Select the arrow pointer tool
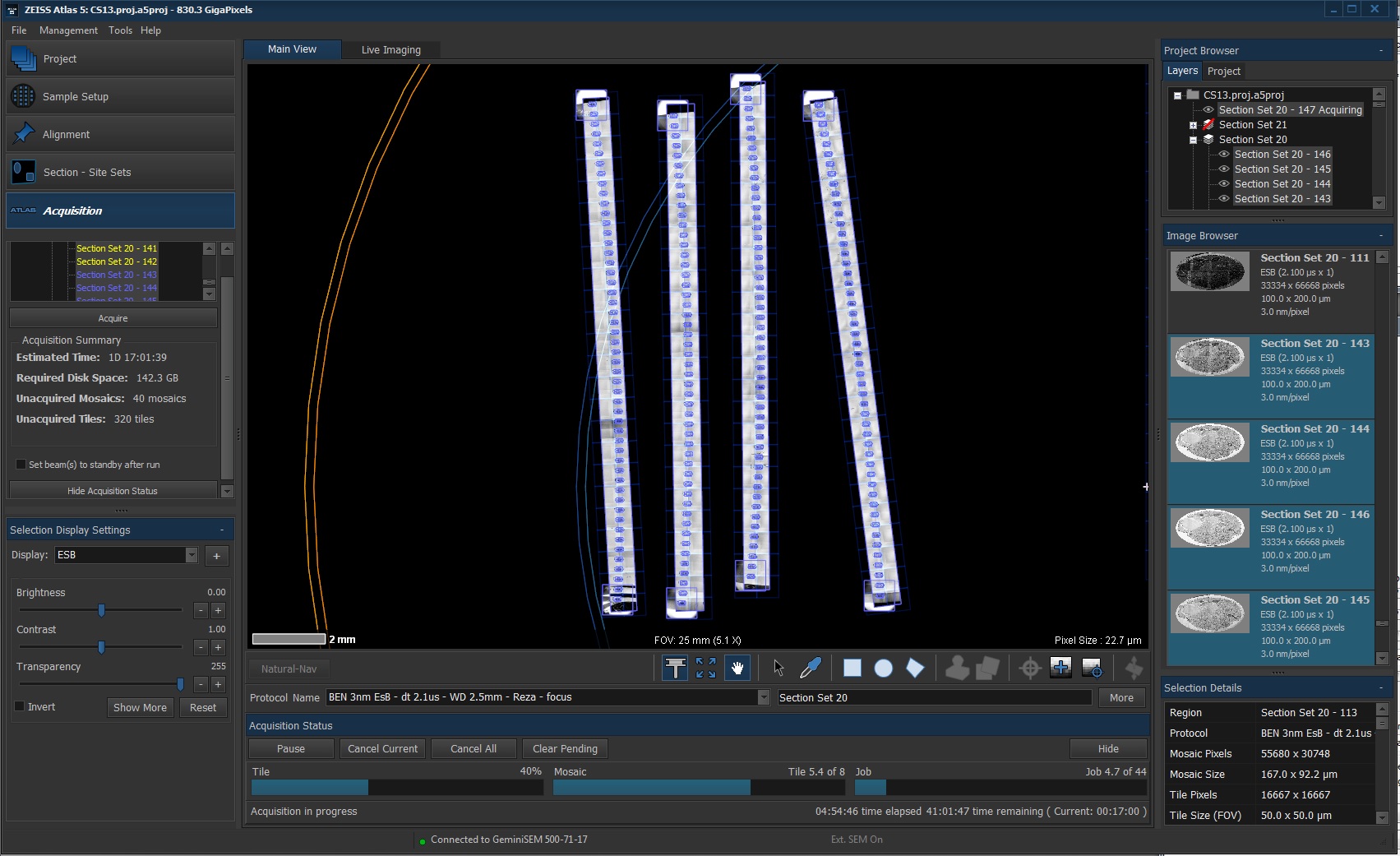Image resolution: width=1400 pixels, height=856 pixels. tap(779, 669)
